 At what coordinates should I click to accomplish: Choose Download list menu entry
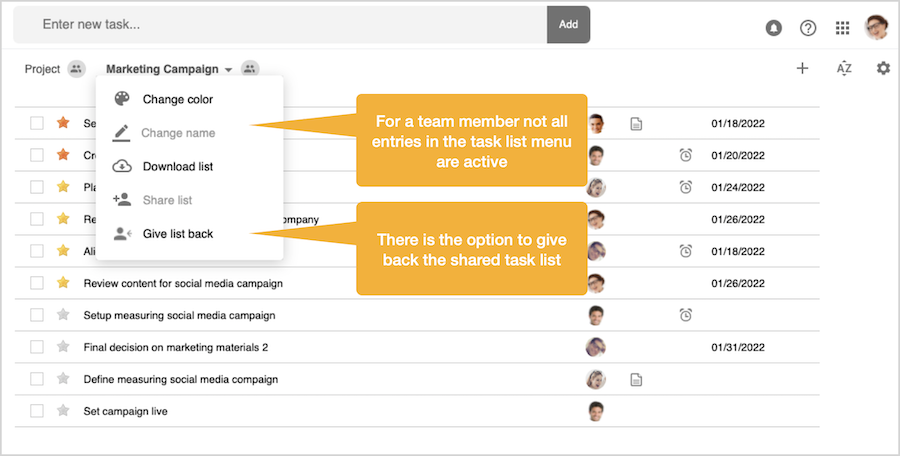tap(177, 166)
